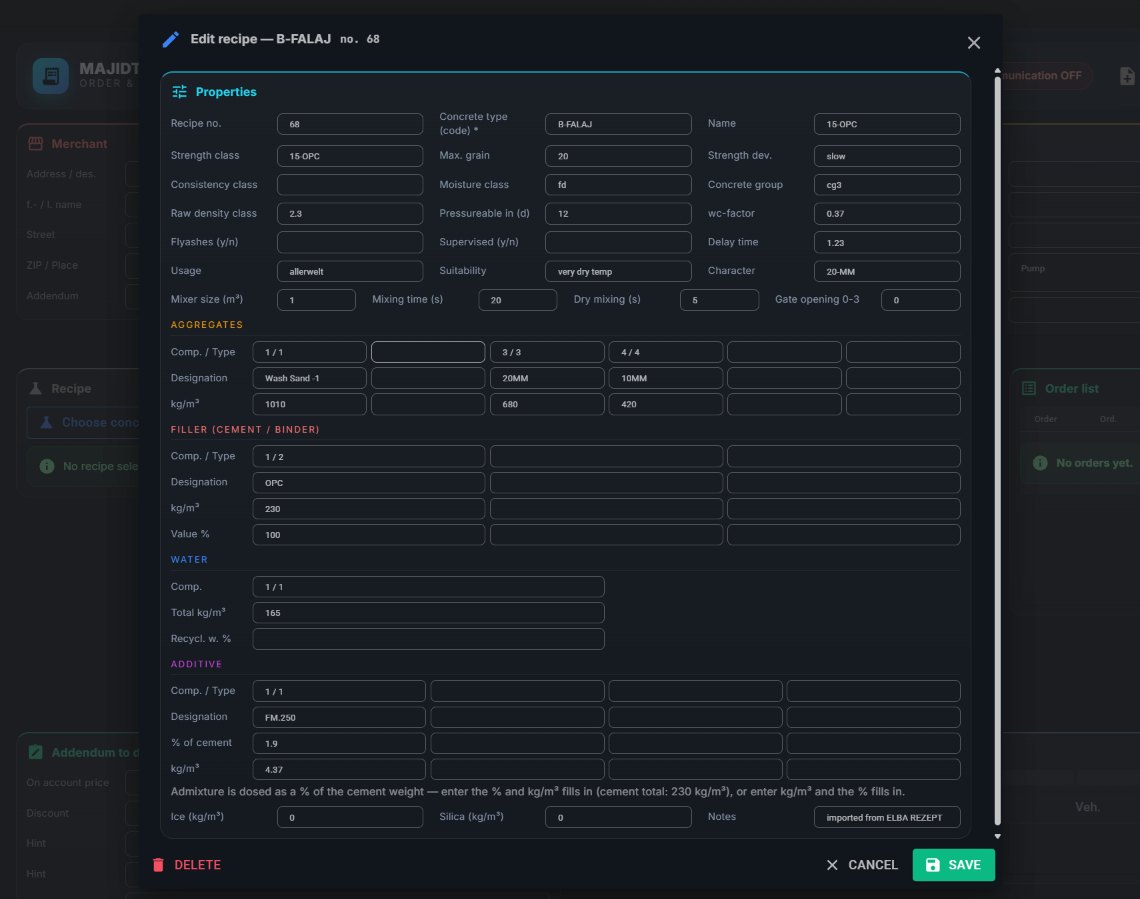Click the dialog vertical scrollbar thumb
This screenshot has width=1140, height=899.
point(998,451)
